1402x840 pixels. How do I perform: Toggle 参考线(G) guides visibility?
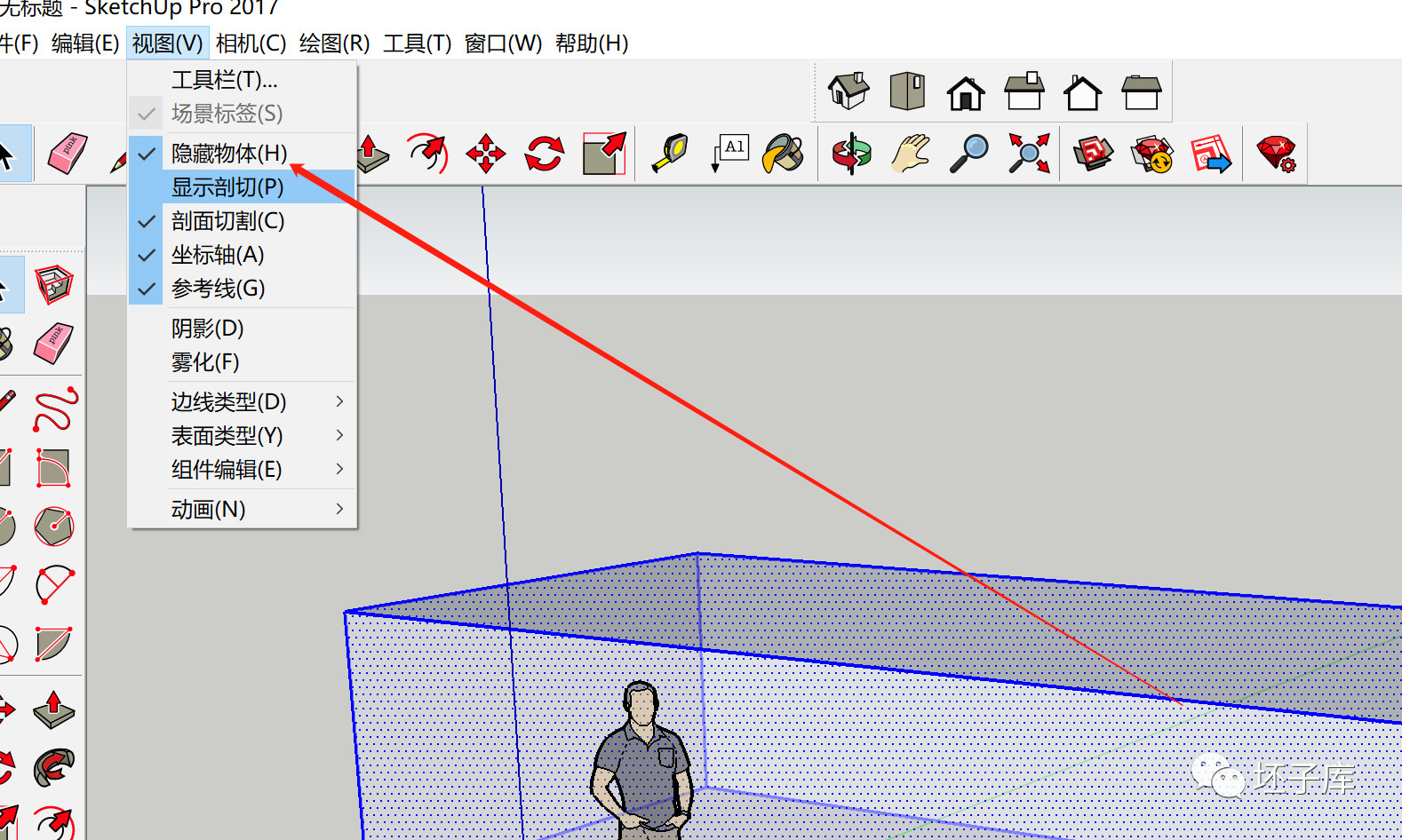tap(242, 288)
